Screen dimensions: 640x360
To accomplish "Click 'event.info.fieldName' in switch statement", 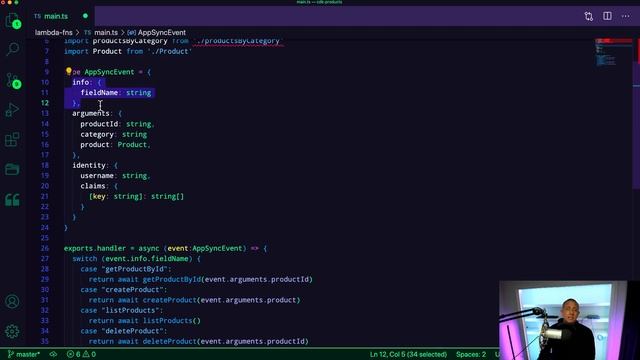I will click(147, 258).
